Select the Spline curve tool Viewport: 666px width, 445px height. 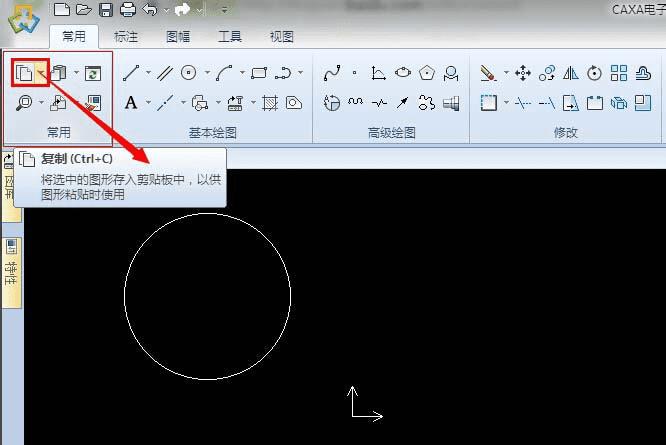click(332, 73)
